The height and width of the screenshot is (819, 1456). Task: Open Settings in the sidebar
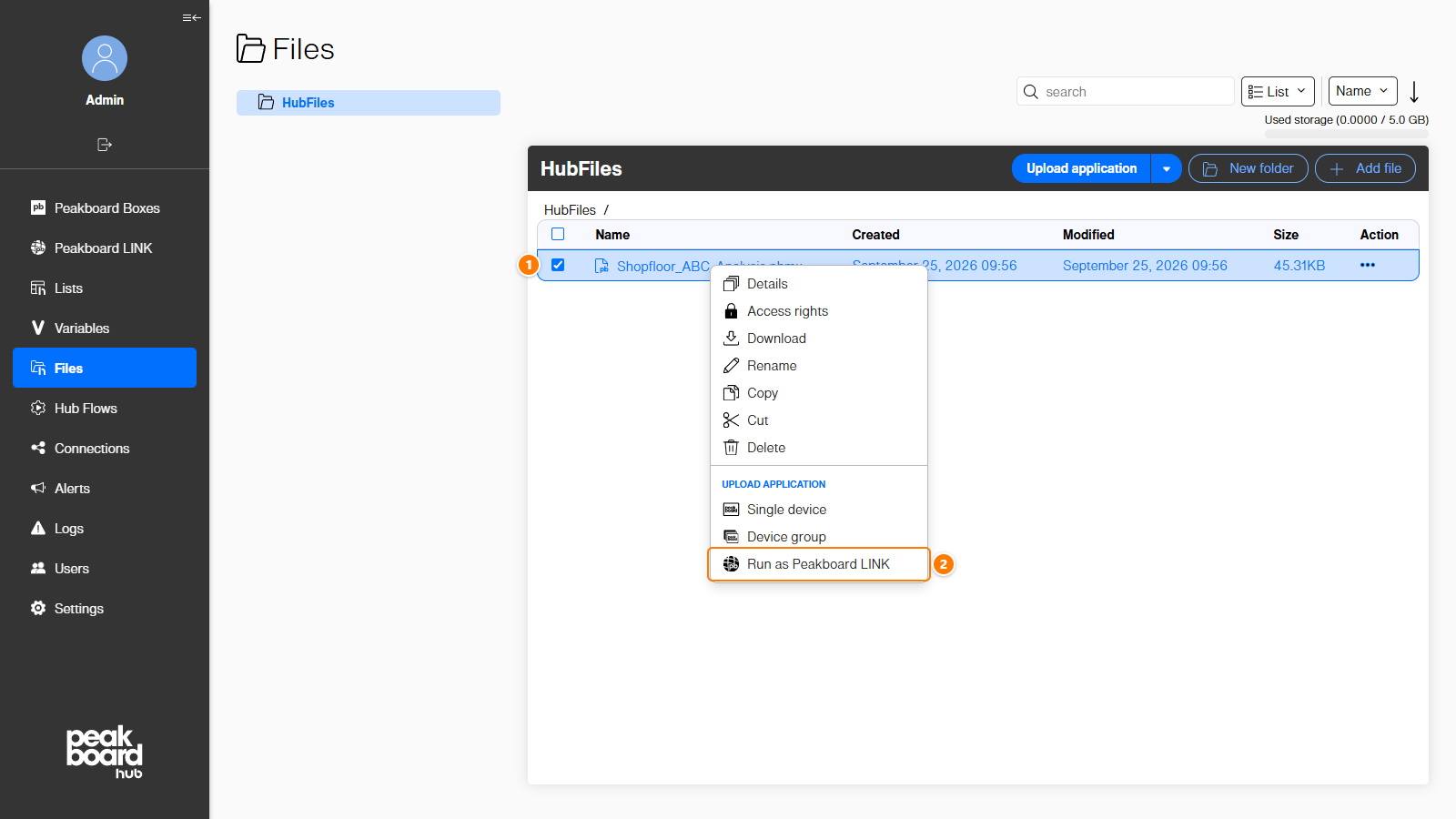tap(105, 609)
